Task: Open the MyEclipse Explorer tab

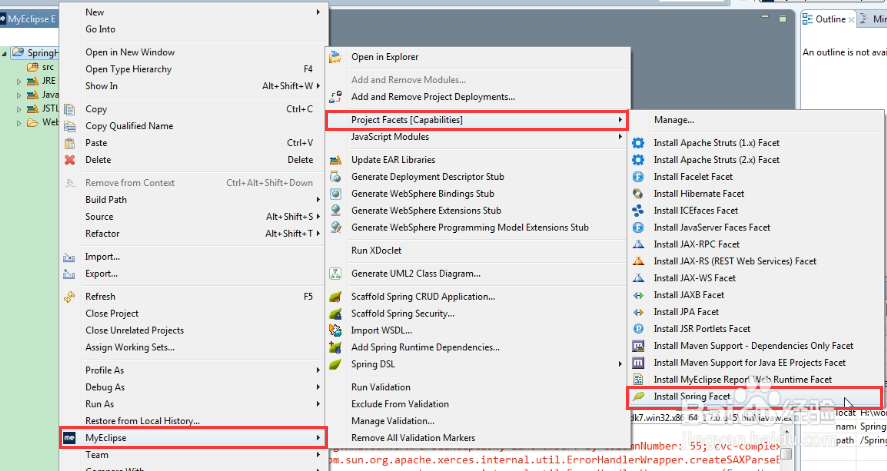Action: coord(28,19)
